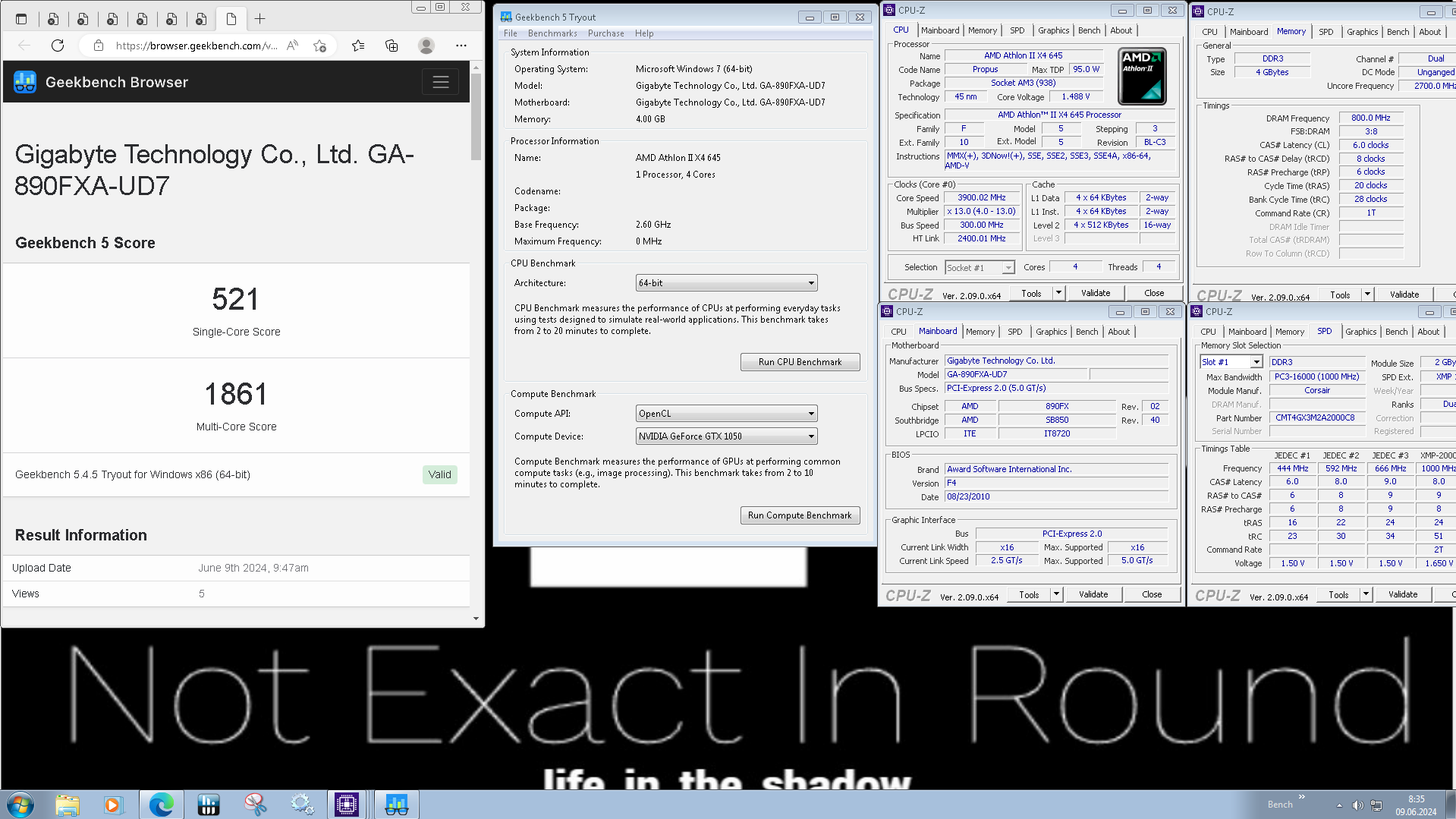1456x819 pixels.
Task: Launch Windows Media Player from taskbar
Action: (x=113, y=805)
